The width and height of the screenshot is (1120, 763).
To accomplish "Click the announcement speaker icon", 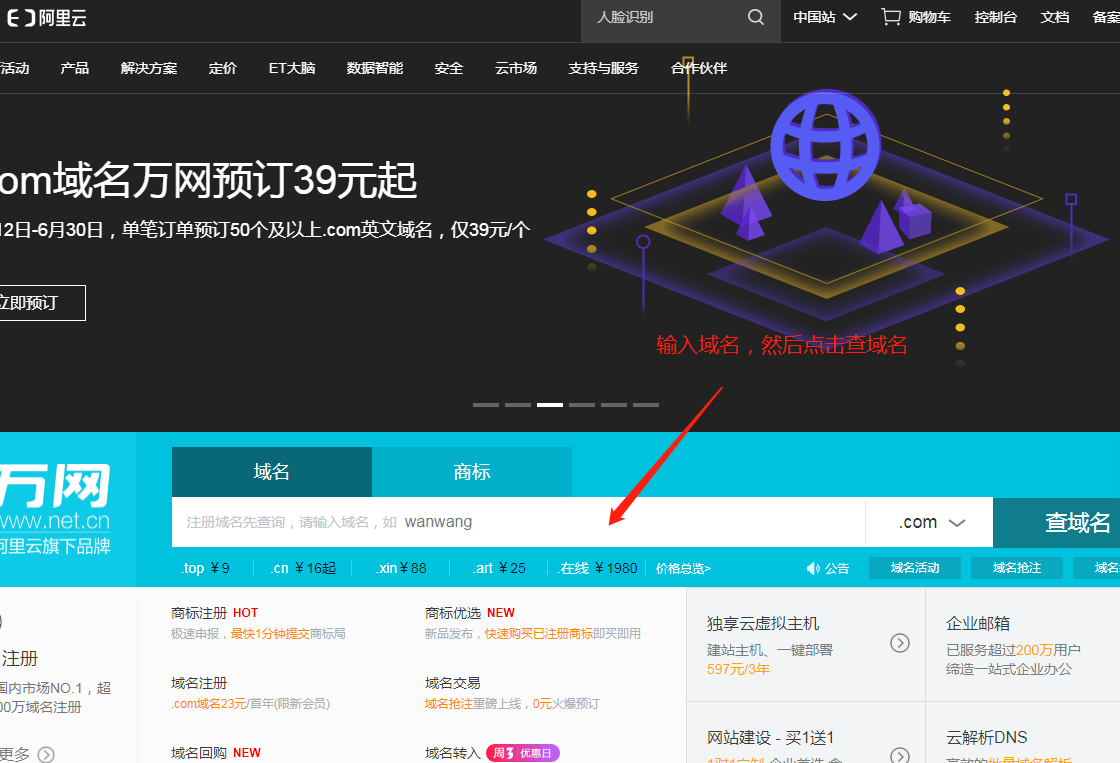I will tap(813, 569).
